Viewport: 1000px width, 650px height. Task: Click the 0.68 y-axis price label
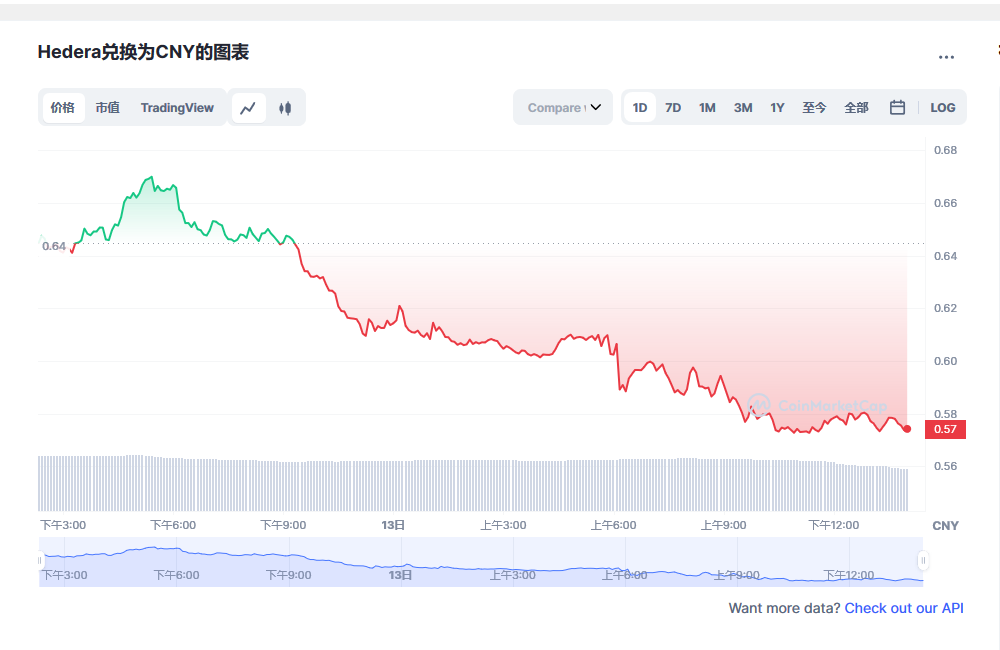point(945,151)
